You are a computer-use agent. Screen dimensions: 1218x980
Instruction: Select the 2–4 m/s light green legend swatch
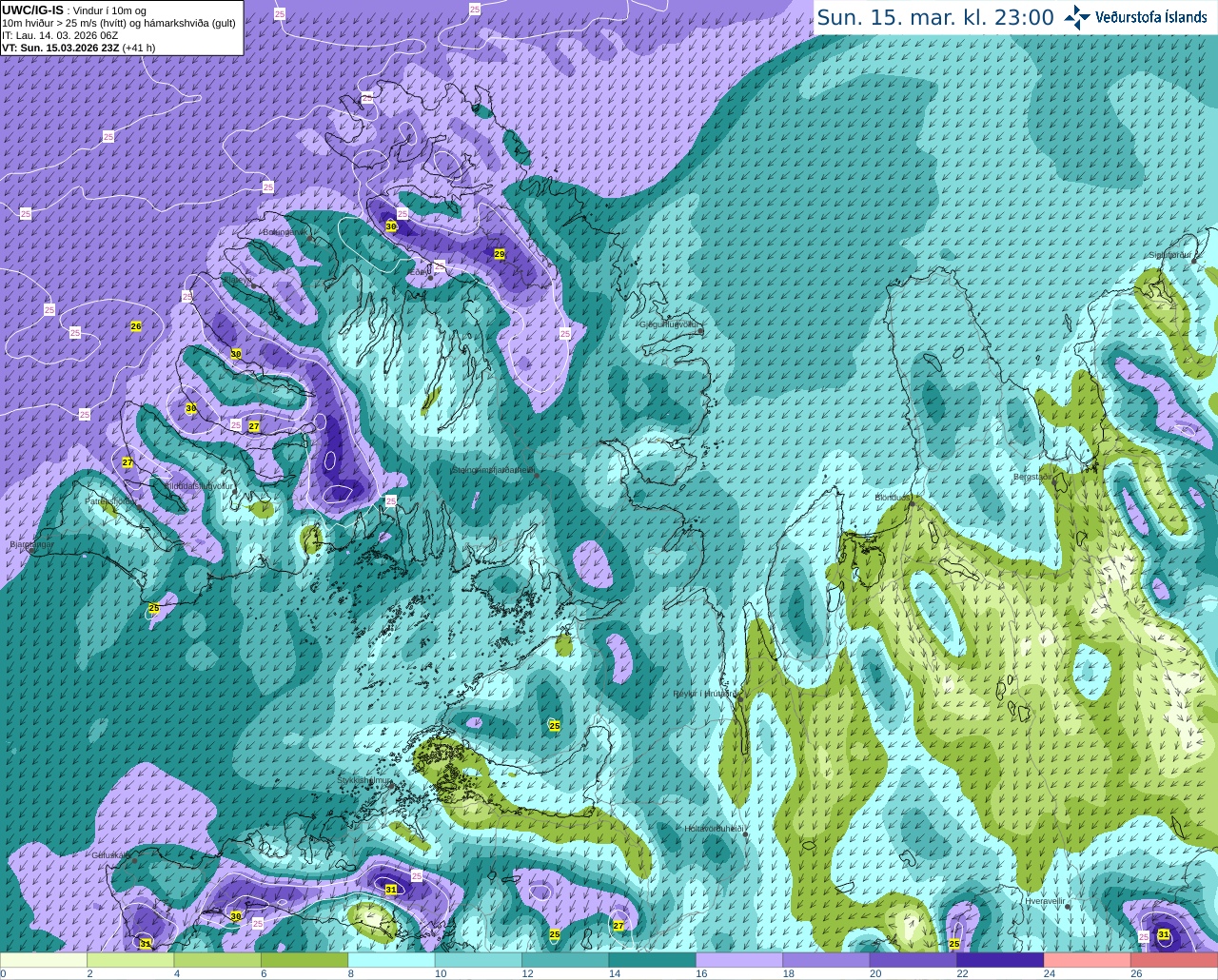tap(130, 961)
